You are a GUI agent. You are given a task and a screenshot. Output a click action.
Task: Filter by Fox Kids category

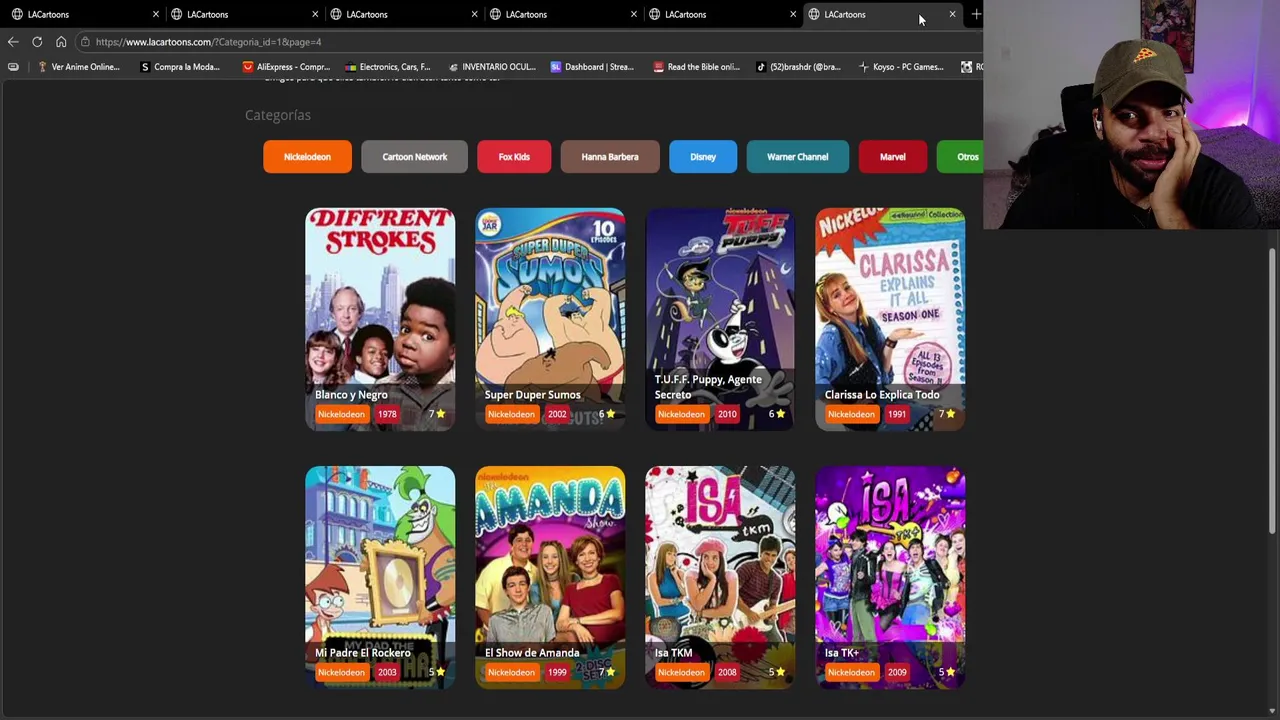[x=514, y=157]
